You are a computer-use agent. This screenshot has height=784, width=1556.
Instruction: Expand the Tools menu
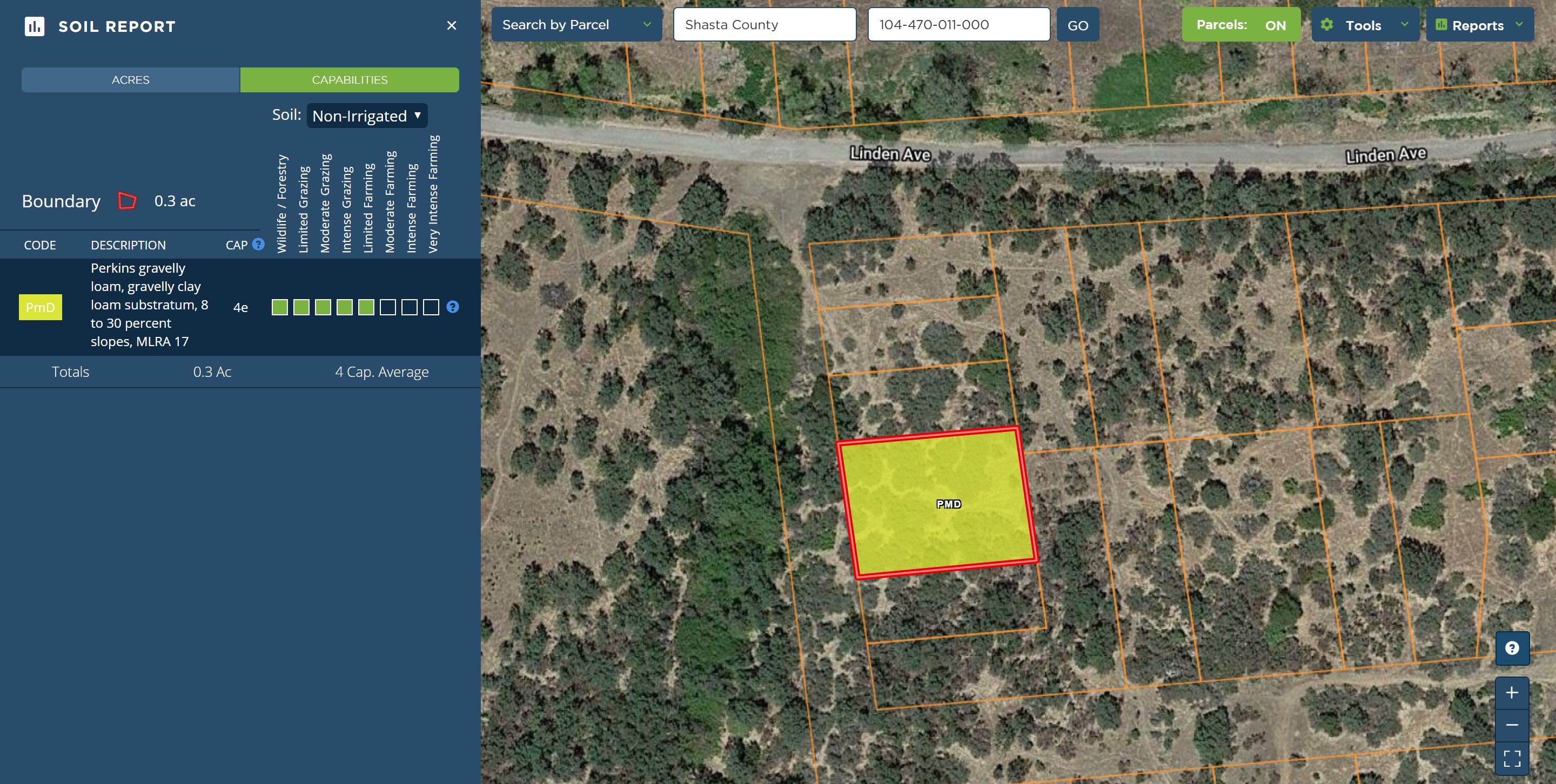point(1365,25)
